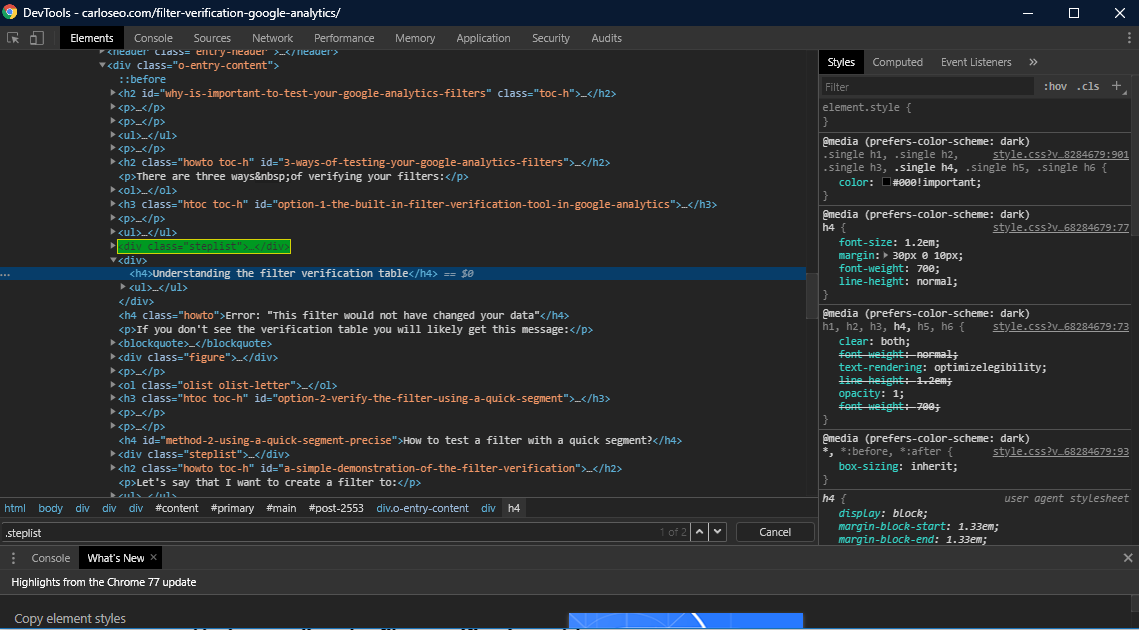This screenshot has width=1139, height=630.
Task: Select #main in the breadcrumb bar
Action: coord(281,508)
